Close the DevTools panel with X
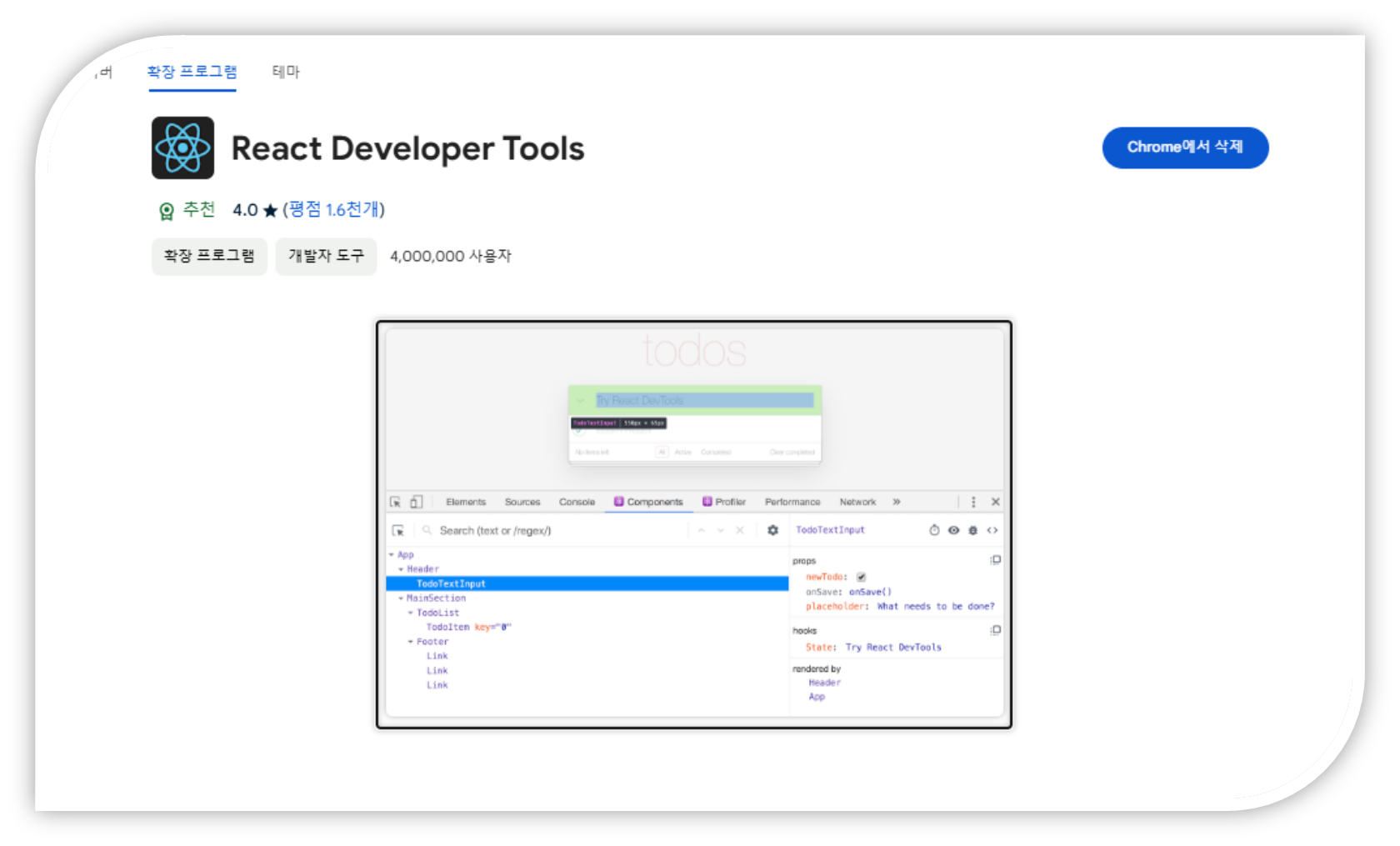Viewport: 1400px width, 846px height. pyautogui.click(x=995, y=502)
